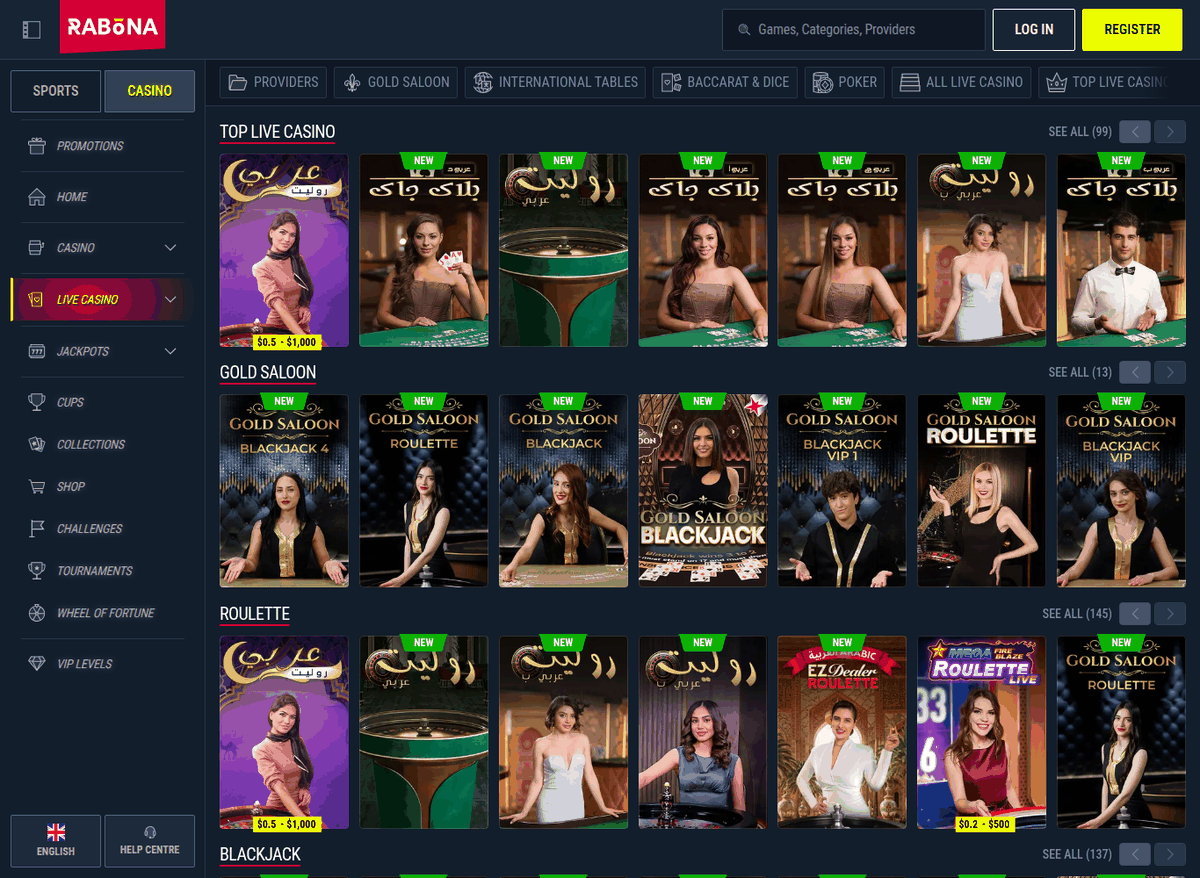
Task: Show previous Gold Saloon games arrow
Action: (x=1135, y=372)
